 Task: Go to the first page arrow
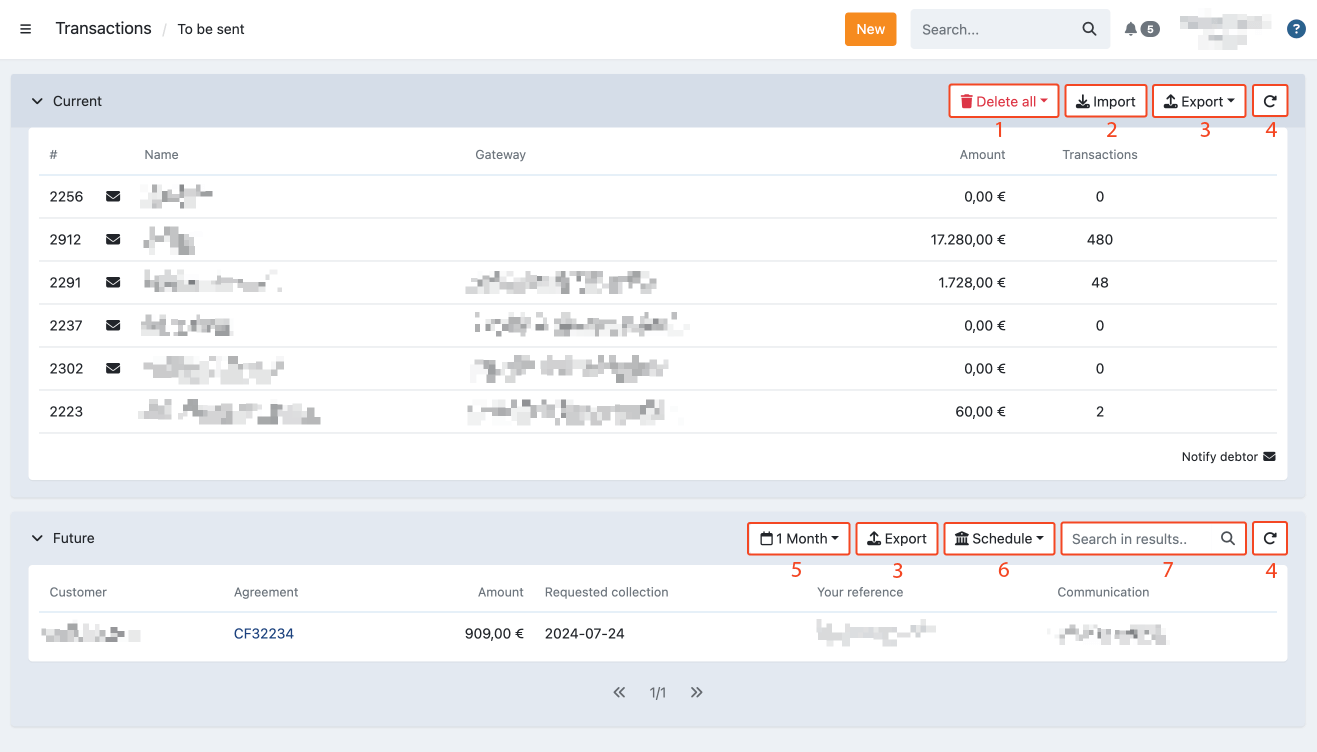(619, 692)
